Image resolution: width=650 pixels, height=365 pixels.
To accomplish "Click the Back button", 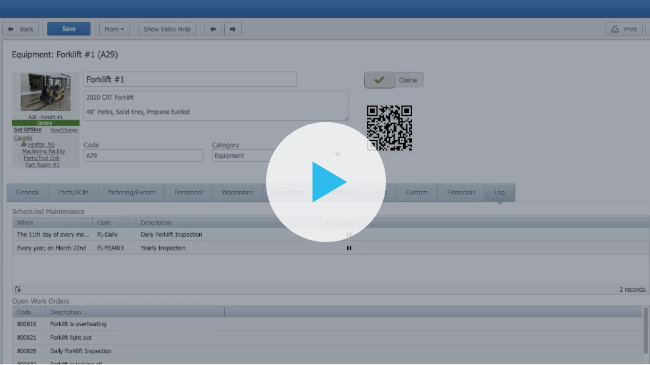I will [x=21, y=29].
